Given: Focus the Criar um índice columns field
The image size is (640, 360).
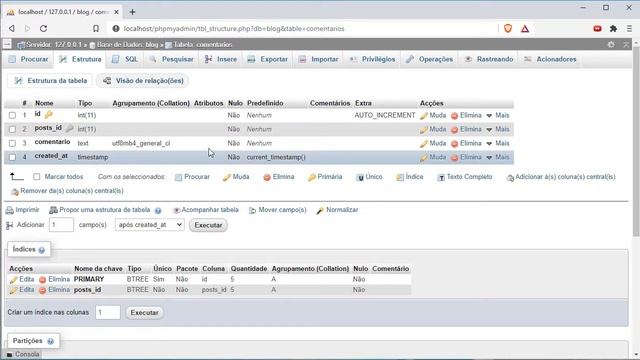Looking at the screenshot, I should (108, 313).
